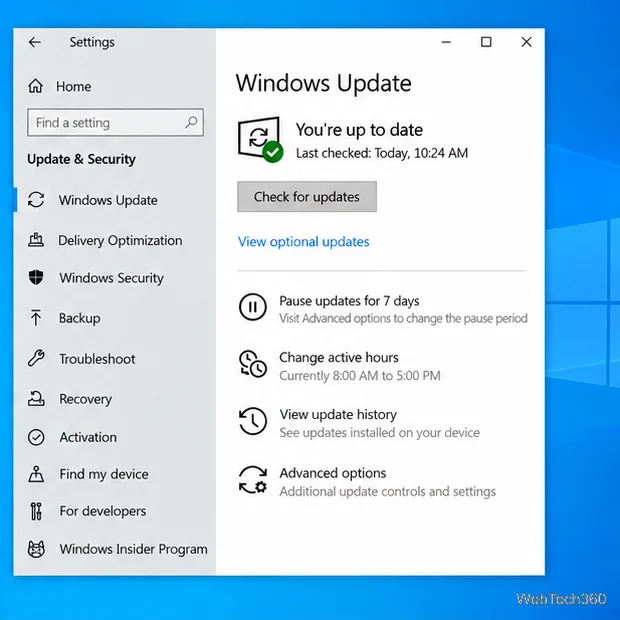Click 'See updates installed on your device' text
The image size is (620, 620).
tap(380, 433)
